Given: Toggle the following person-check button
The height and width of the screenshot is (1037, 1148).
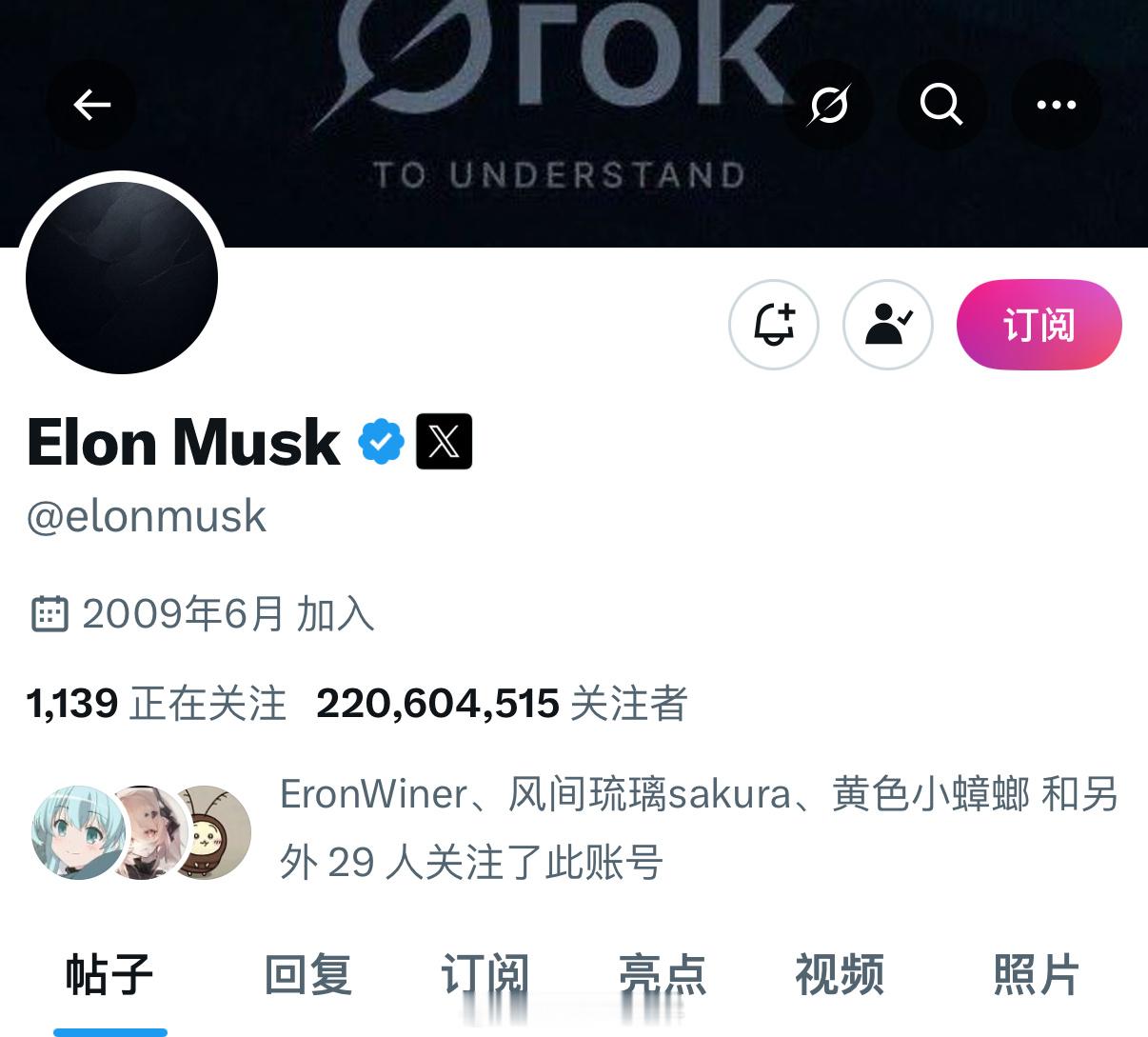Looking at the screenshot, I should pos(888,325).
